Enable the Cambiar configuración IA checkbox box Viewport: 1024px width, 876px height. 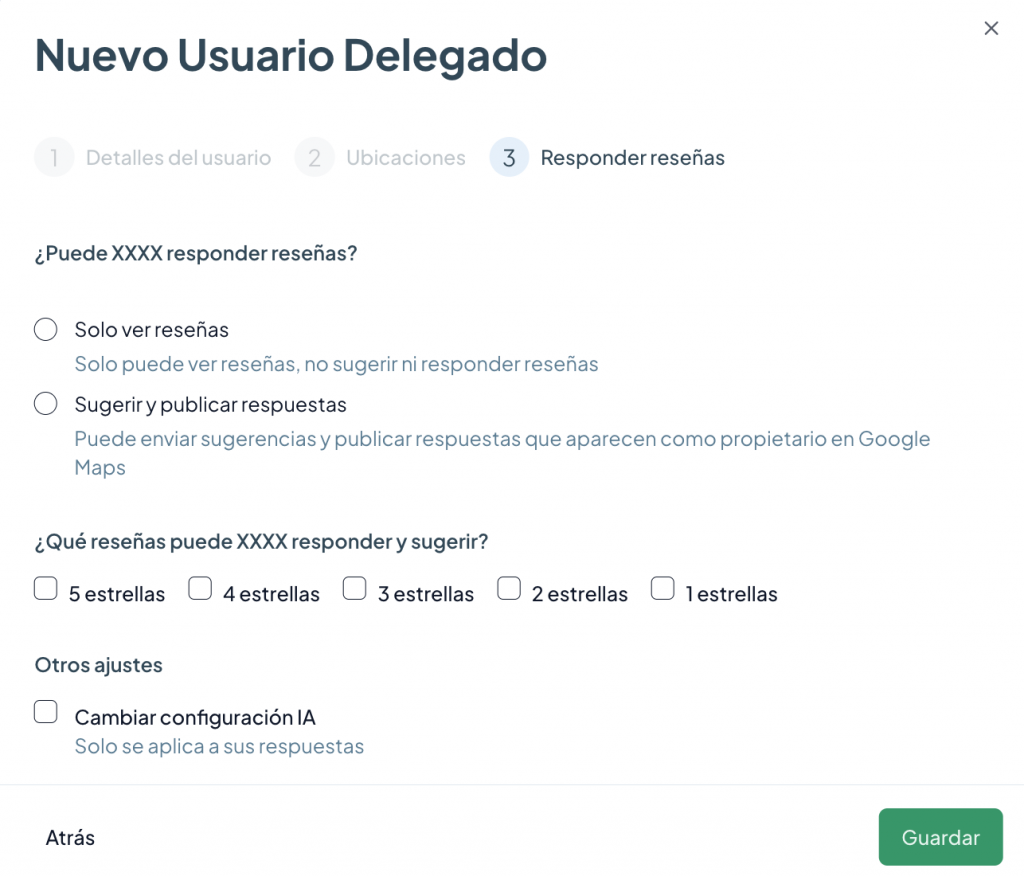pos(46,712)
